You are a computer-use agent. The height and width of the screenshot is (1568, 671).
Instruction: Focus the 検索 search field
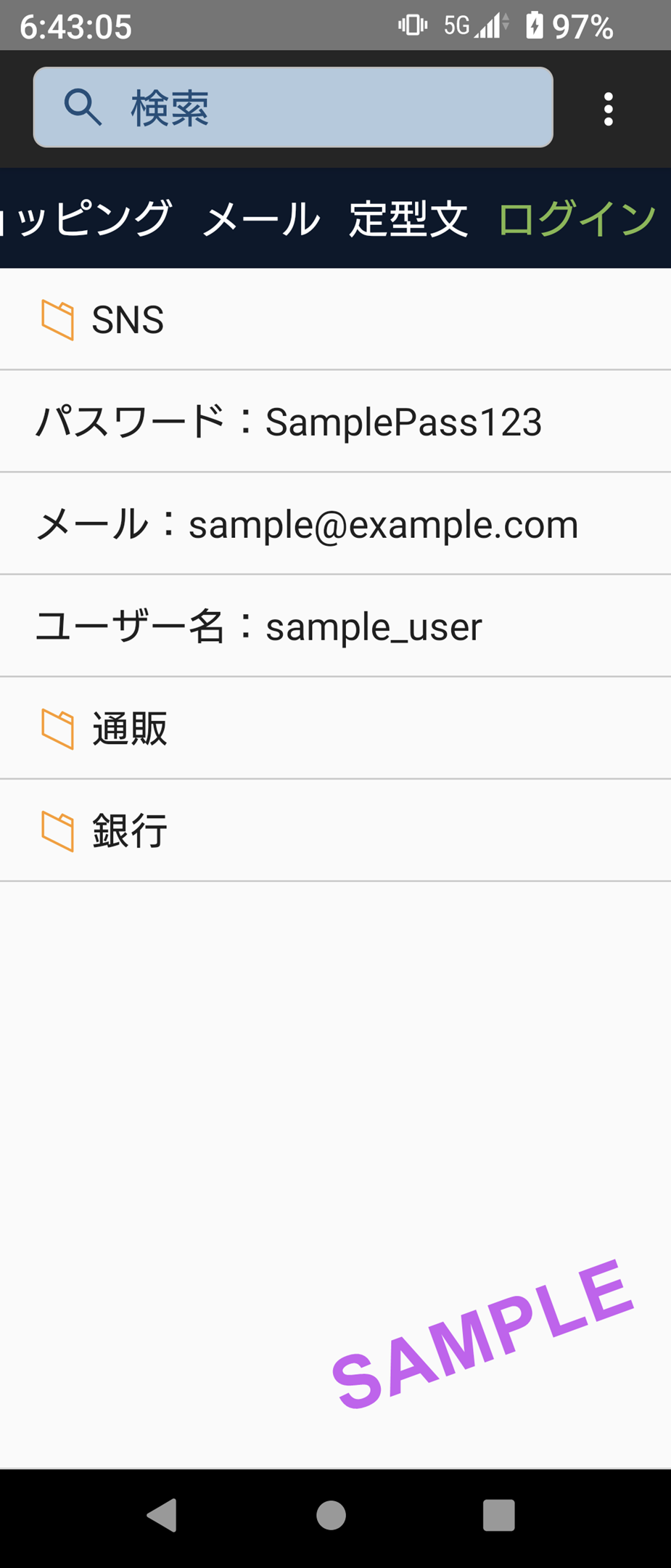point(293,107)
